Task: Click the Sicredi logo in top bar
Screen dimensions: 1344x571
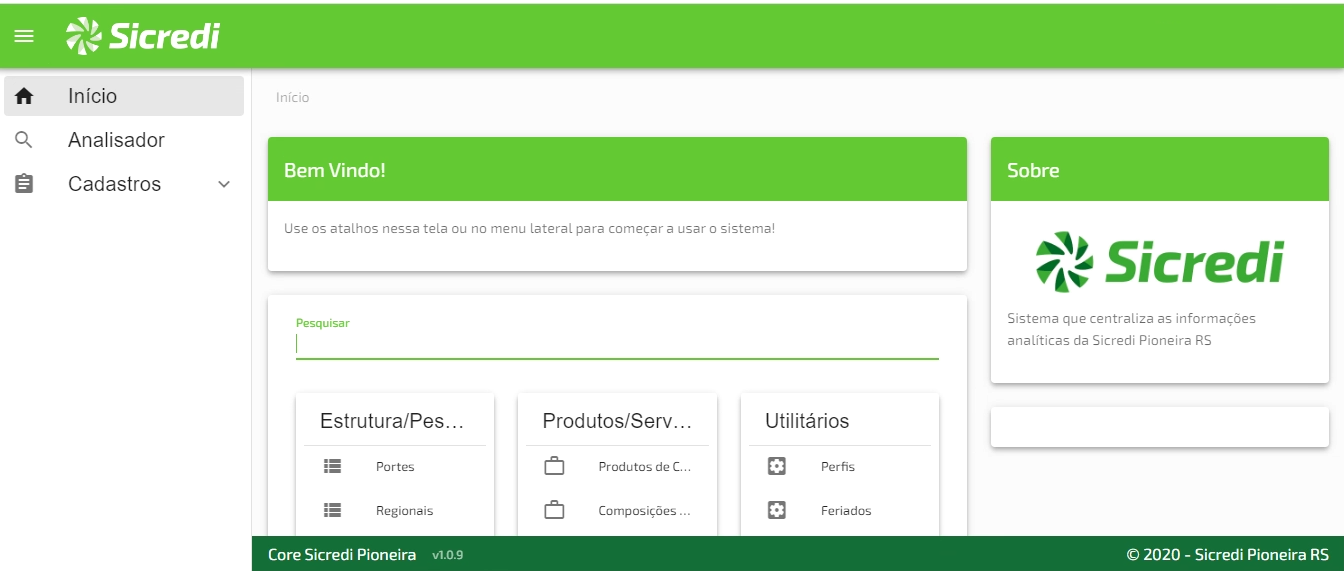Action: tap(143, 36)
